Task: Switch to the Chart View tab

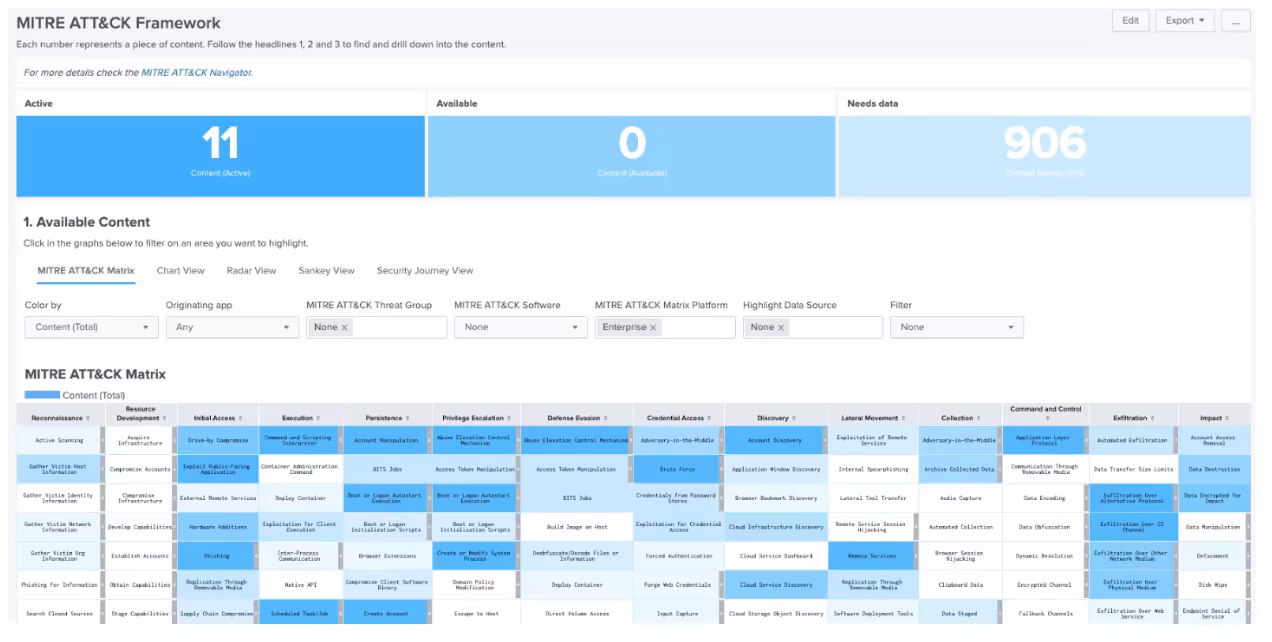Action: click(x=180, y=271)
